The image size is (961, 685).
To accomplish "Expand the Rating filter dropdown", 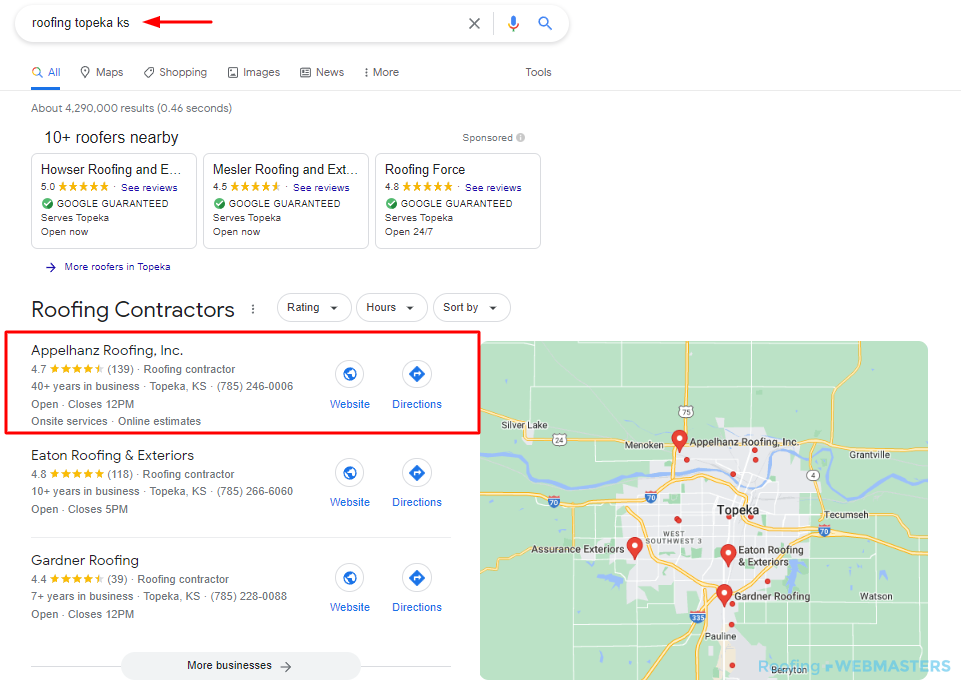I will 314,308.
